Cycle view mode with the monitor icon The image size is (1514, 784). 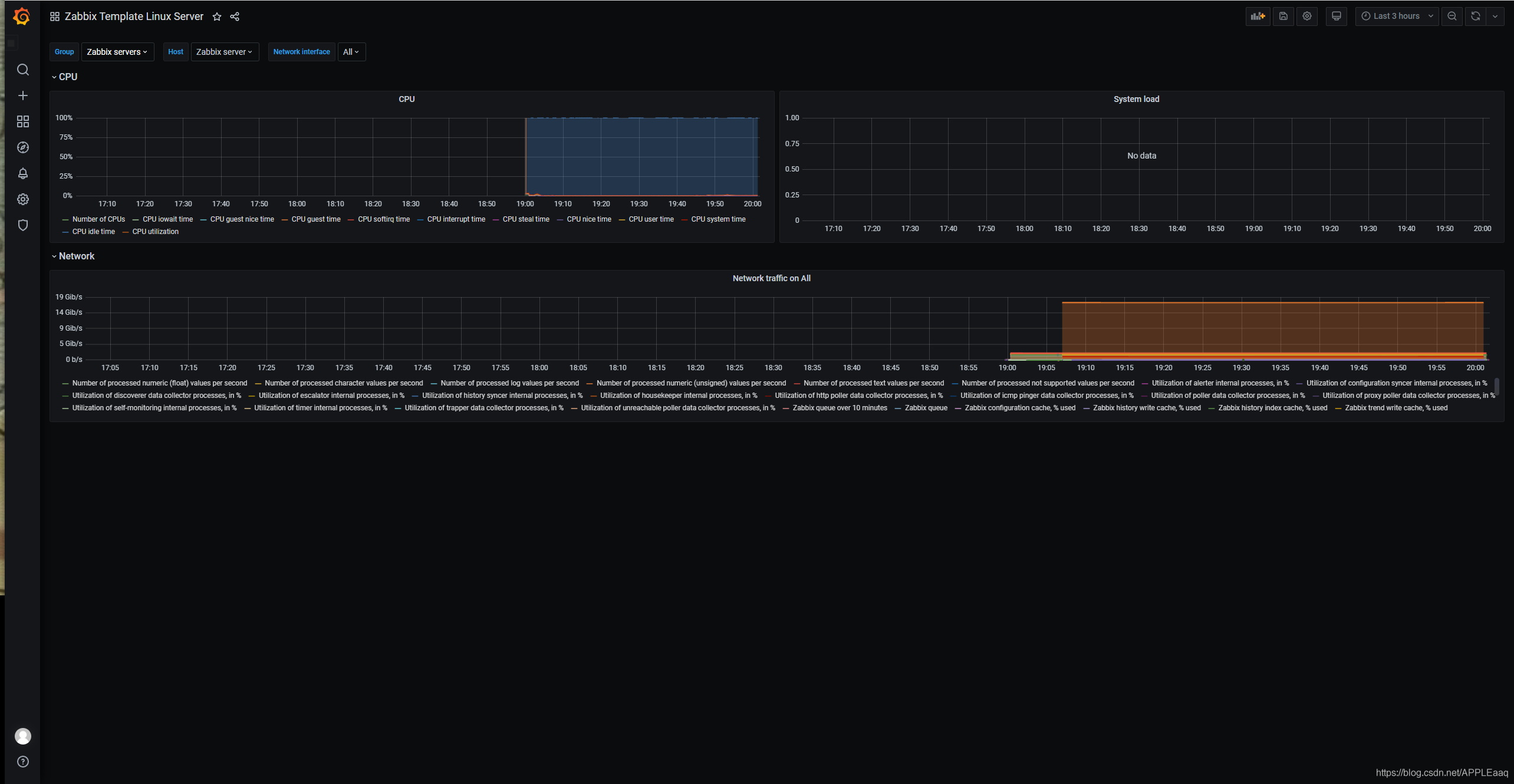[x=1337, y=17]
